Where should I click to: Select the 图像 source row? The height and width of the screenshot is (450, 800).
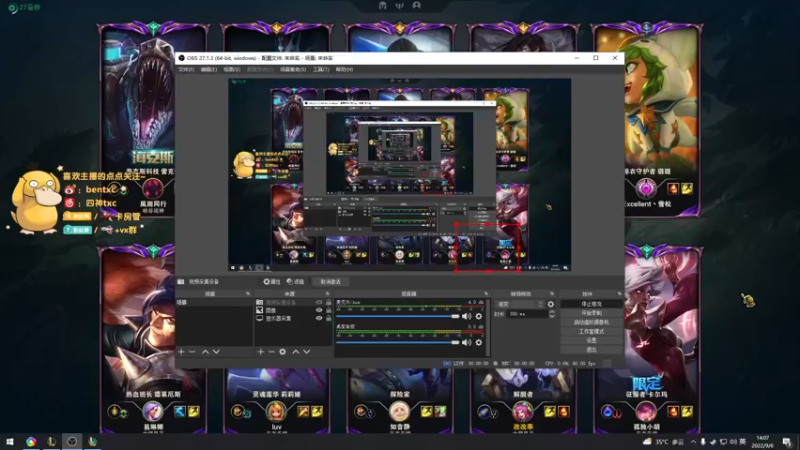(293, 310)
